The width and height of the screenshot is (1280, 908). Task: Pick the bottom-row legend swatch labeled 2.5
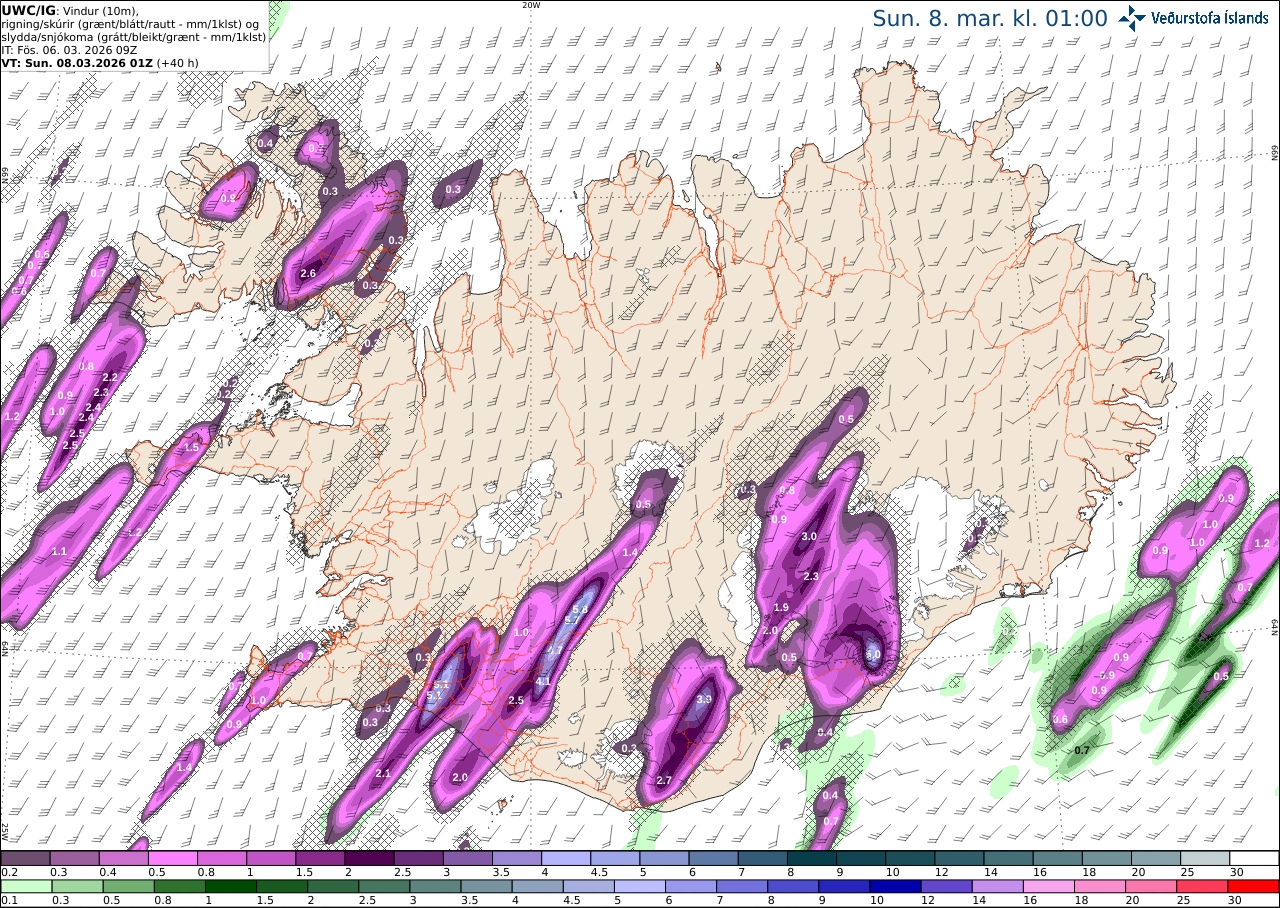tap(384, 886)
